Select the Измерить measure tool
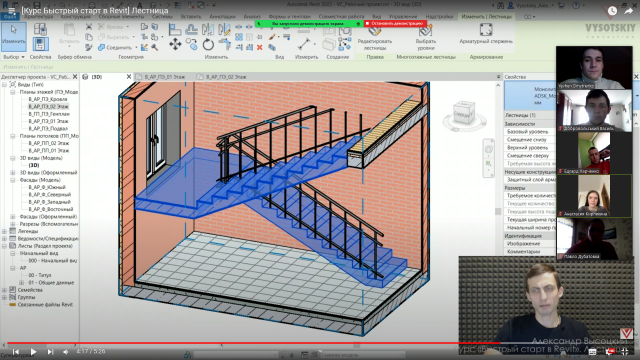The width and height of the screenshot is (640, 360). click(x=304, y=43)
